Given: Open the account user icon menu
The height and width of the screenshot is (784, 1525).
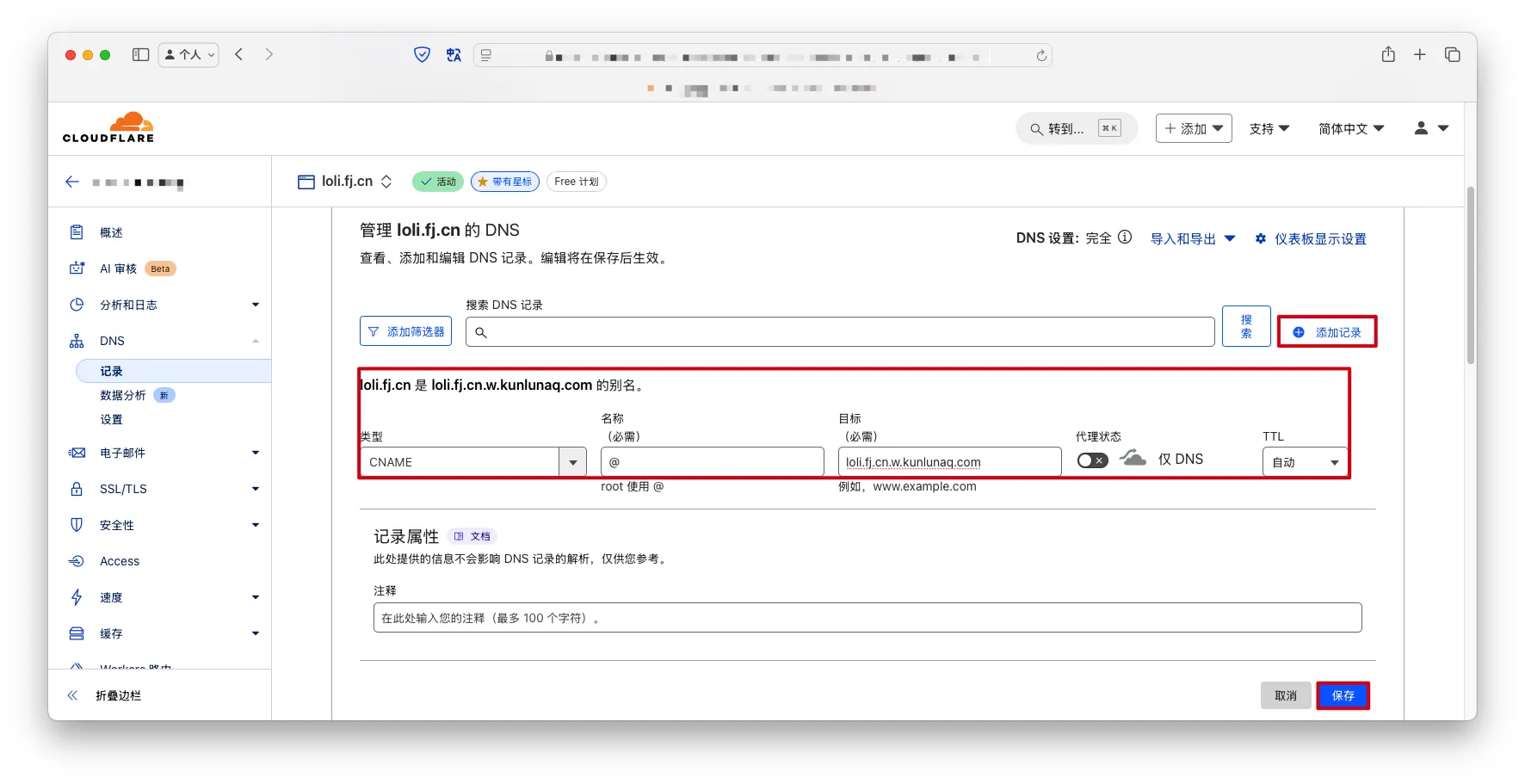Looking at the screenshot, I should [1430, 128].
